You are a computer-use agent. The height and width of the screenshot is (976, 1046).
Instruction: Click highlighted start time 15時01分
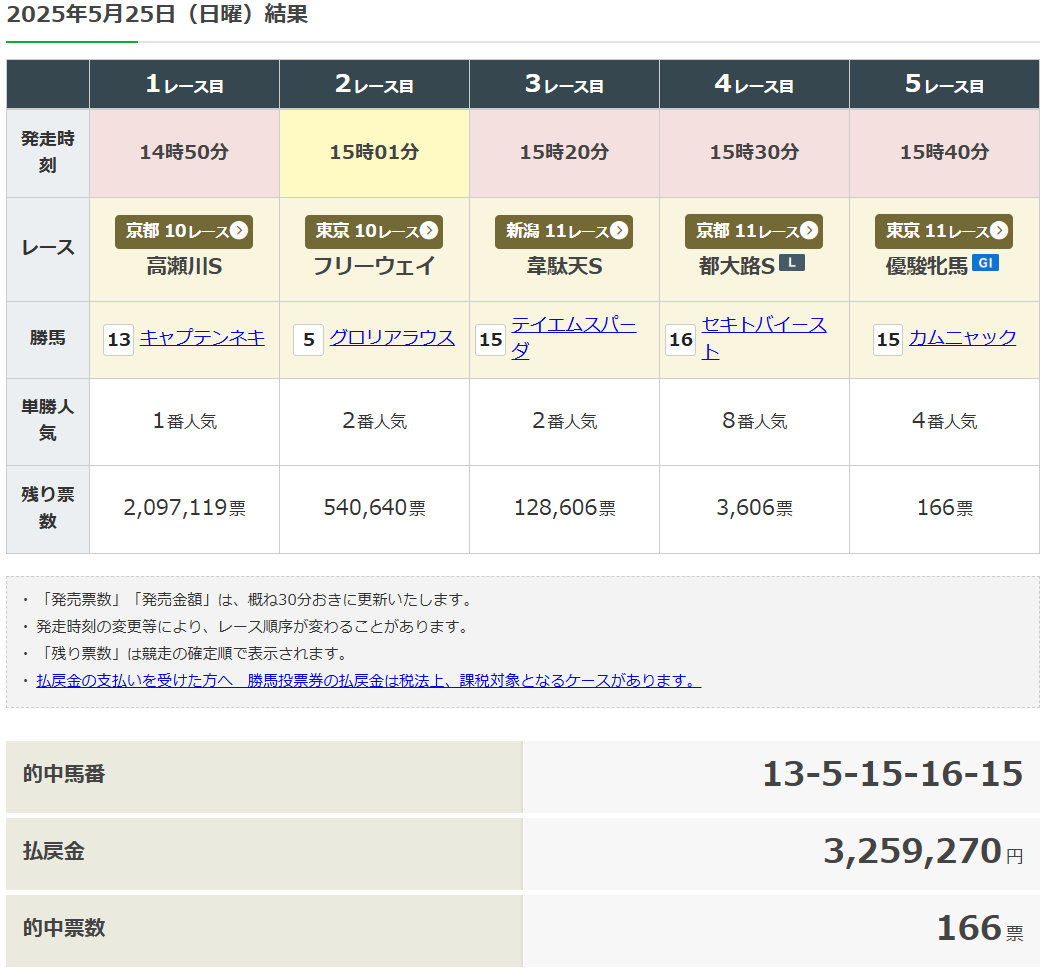pyautogui.click(x=374, y=152)
